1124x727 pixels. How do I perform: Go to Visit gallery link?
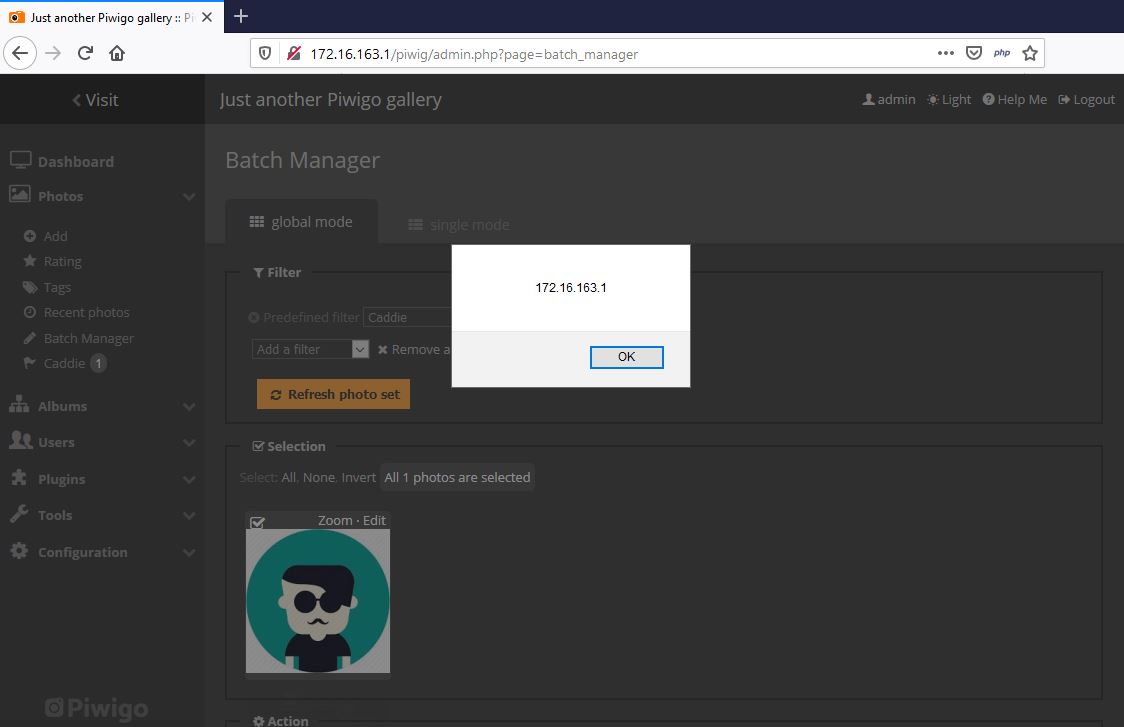(95, 100)
